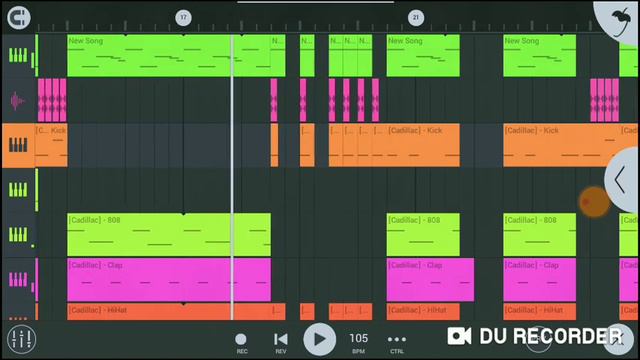
Task: Jump to bar 21 marker
Action: pos(416,18)
